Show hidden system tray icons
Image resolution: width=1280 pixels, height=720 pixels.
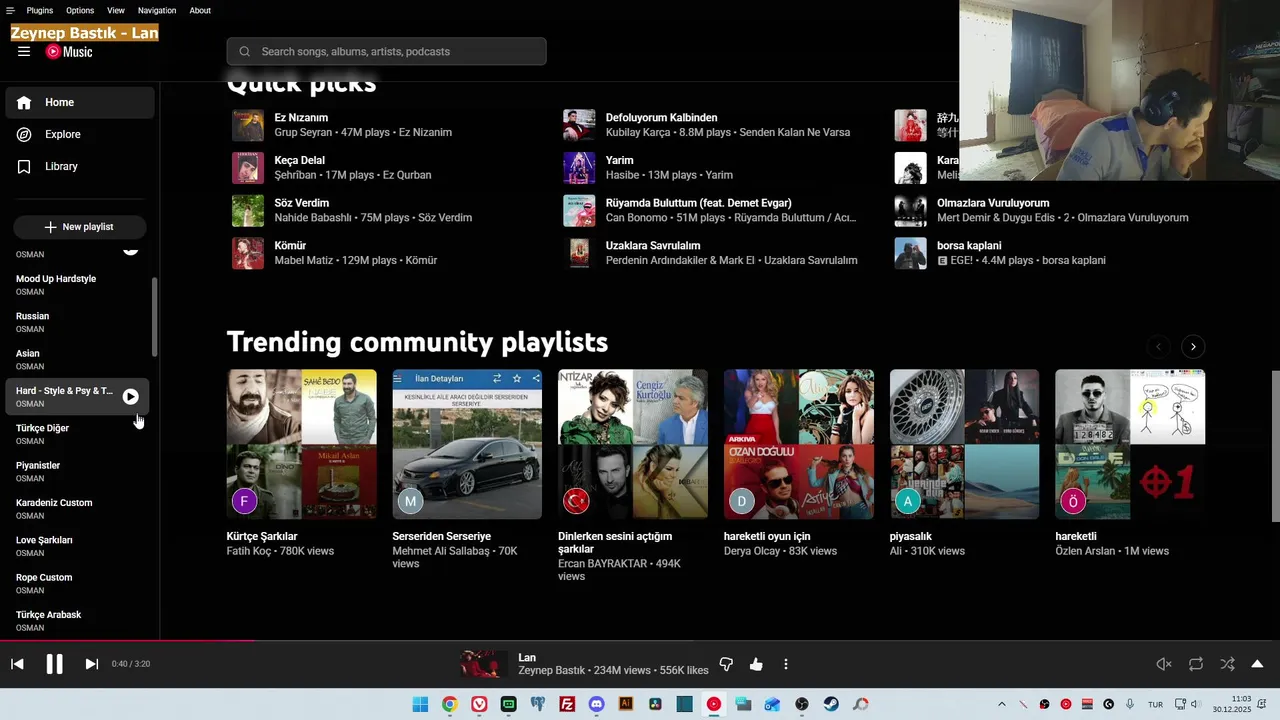[x=1002, y=704]
